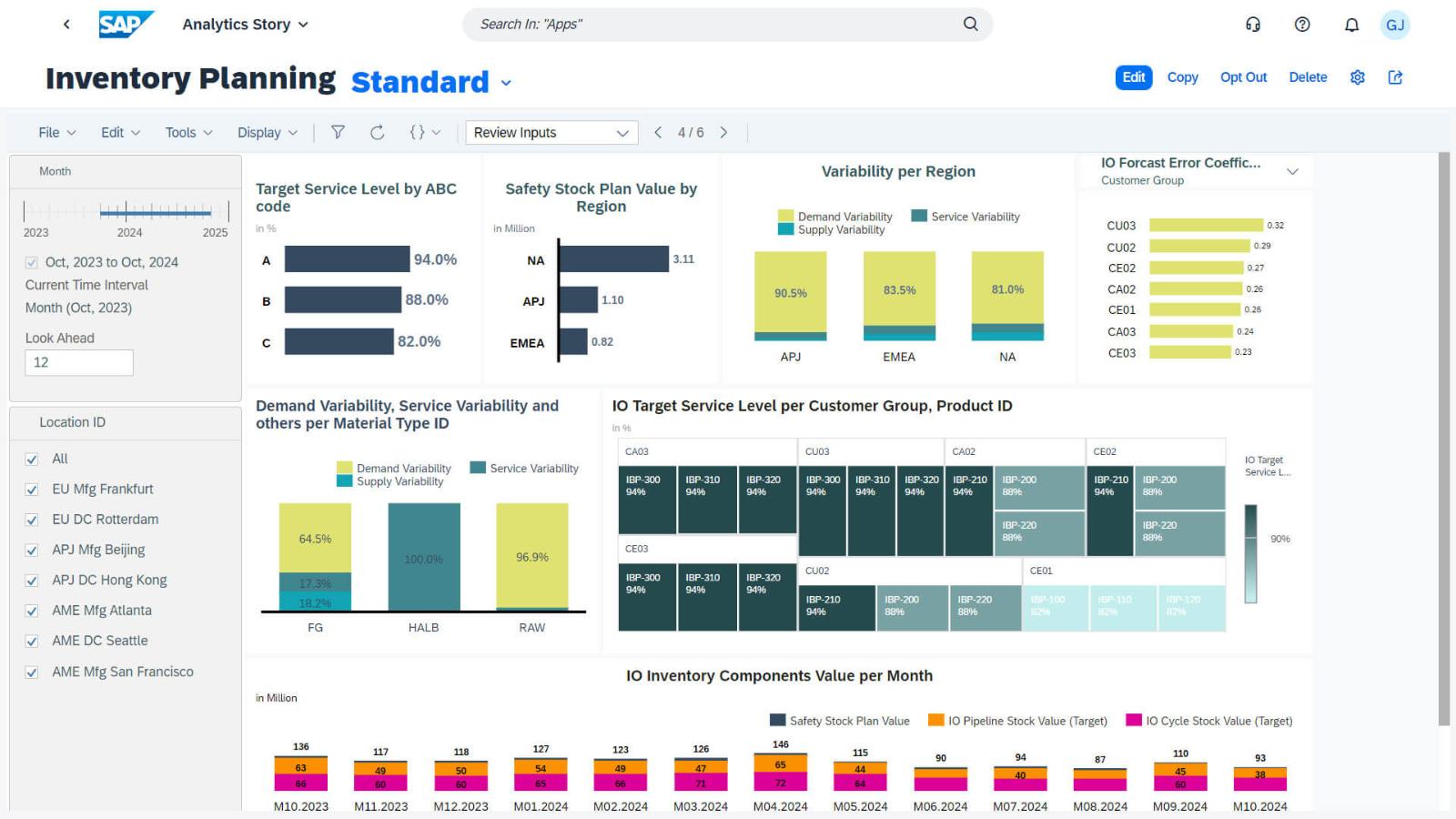
Task: Click the headset support icon
Action: click(x=1253, y=25)
